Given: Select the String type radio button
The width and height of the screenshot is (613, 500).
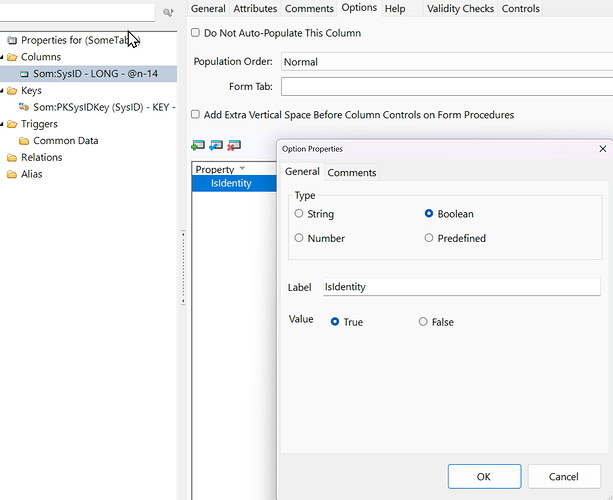Looking at the screenshot, I should pyautogui.click(x=299, y=214).
